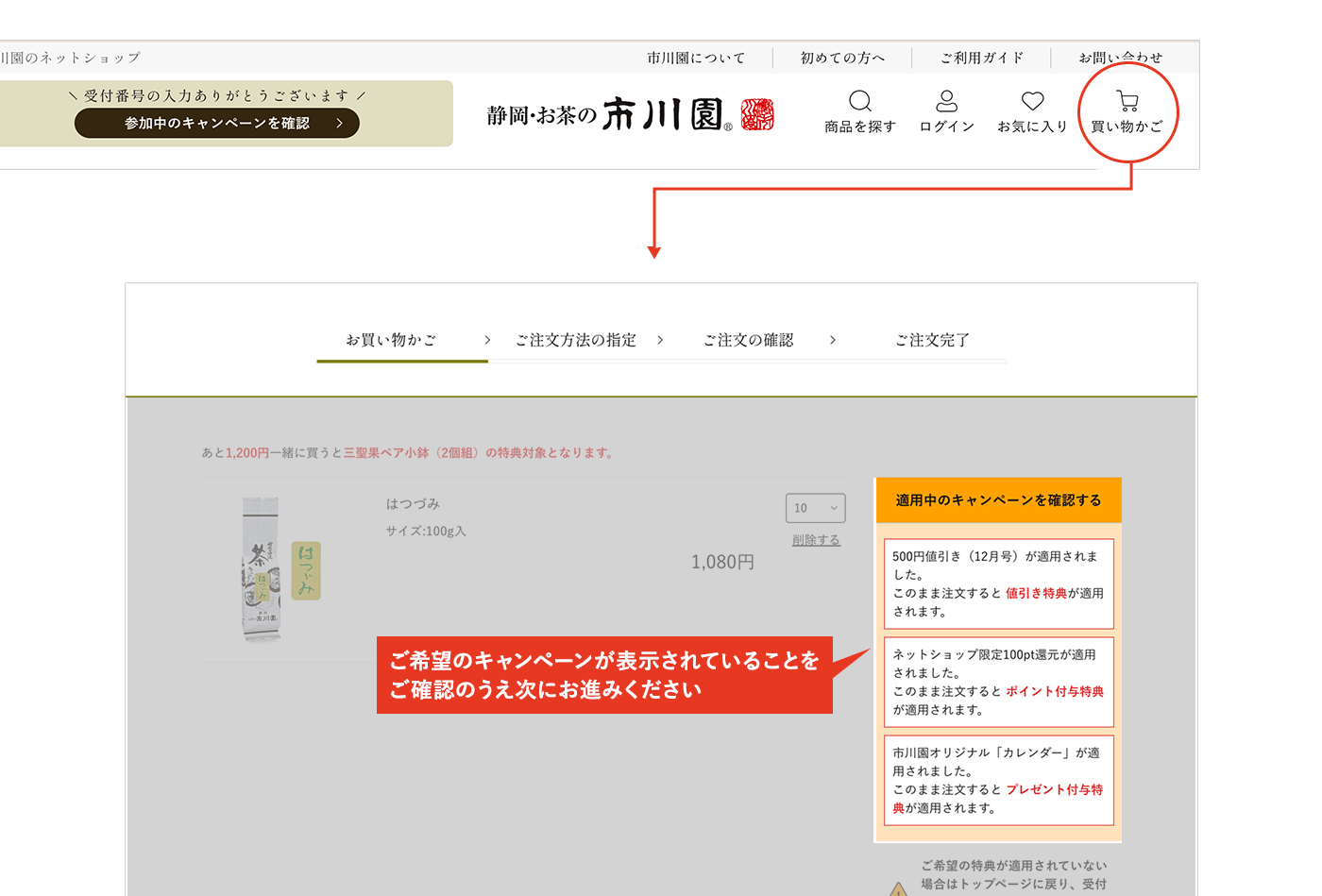This screenshot has height=896, width=1322.
Task: Open the shopping cart (買い物かご) icon
Action: (x=1127, y=102)
